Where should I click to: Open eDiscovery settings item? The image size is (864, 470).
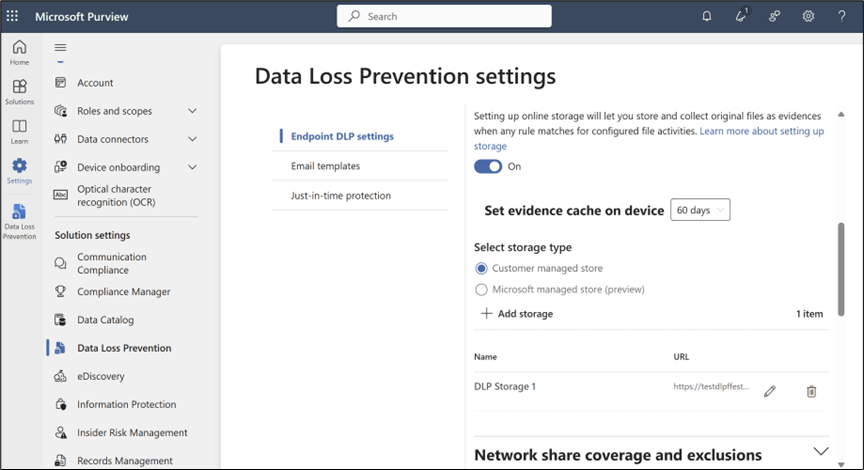pos(101,376)
